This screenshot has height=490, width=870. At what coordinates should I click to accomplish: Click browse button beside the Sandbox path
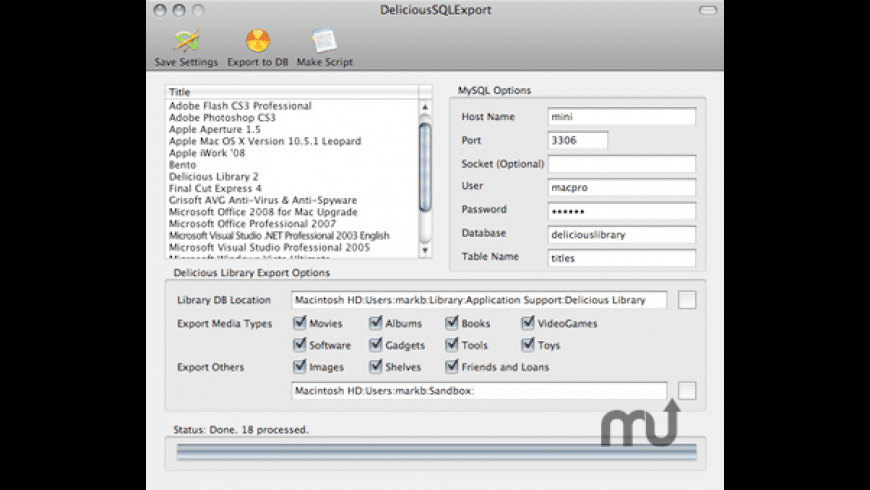coord(687,391)
